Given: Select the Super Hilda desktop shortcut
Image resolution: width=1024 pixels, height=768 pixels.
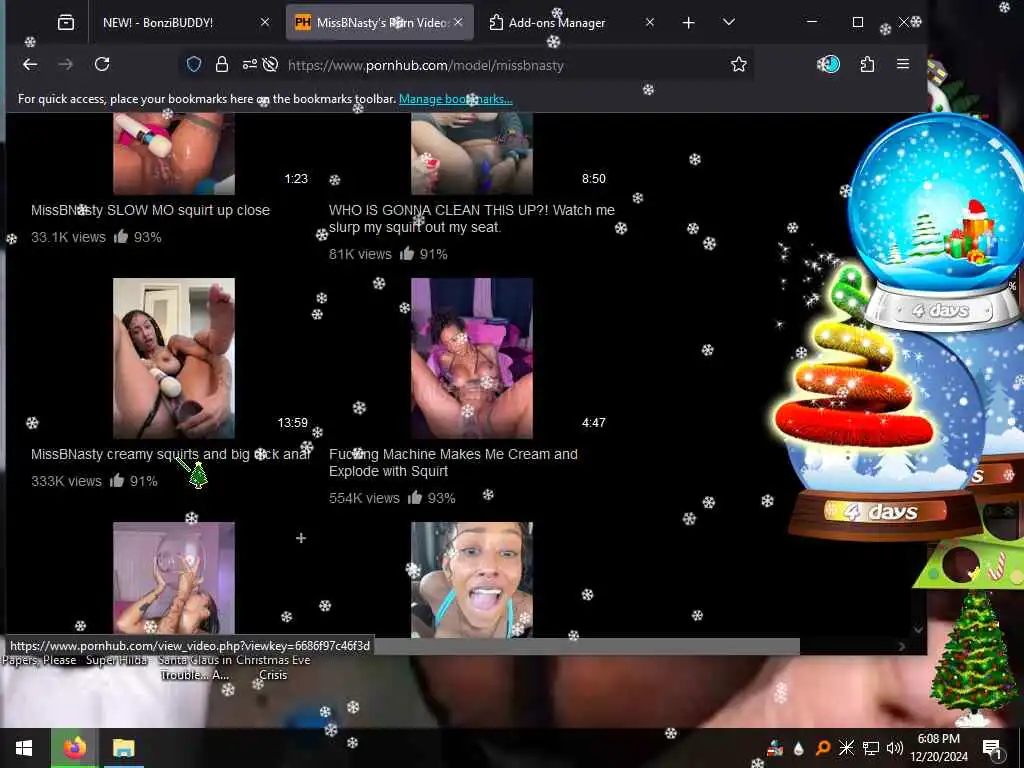Looking at the screenshot, I should click(x=117, y=660).
